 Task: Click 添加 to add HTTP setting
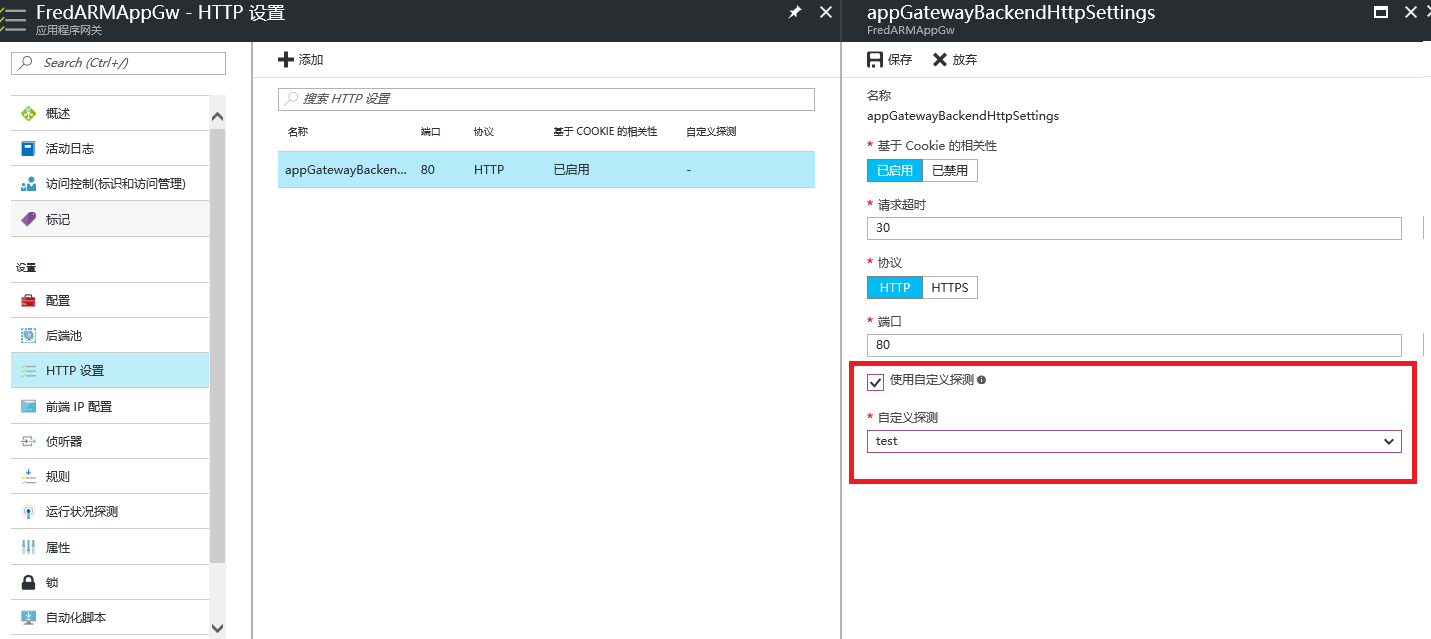point(301,60)
